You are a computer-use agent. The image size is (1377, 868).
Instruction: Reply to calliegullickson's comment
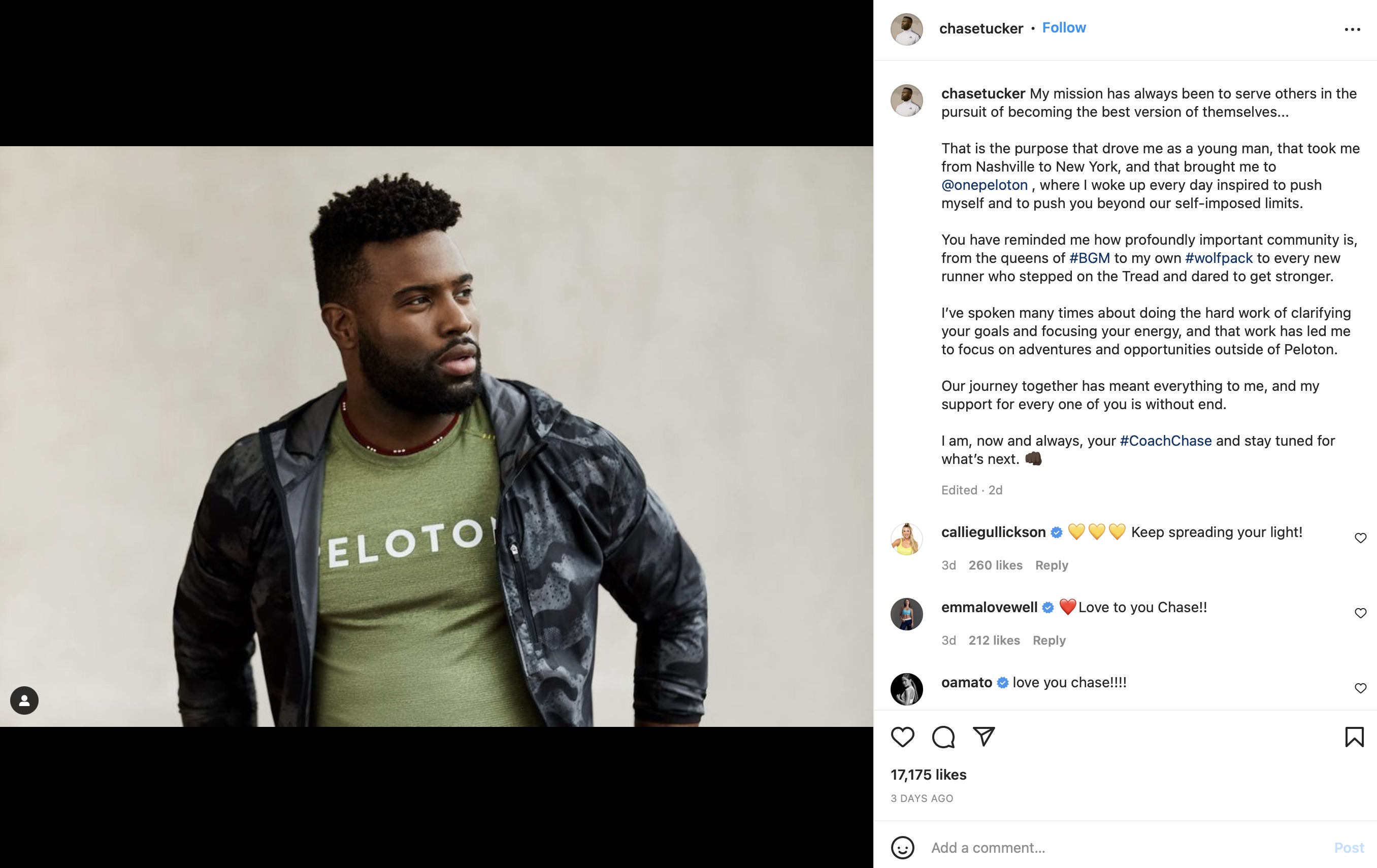(1052, 565)
